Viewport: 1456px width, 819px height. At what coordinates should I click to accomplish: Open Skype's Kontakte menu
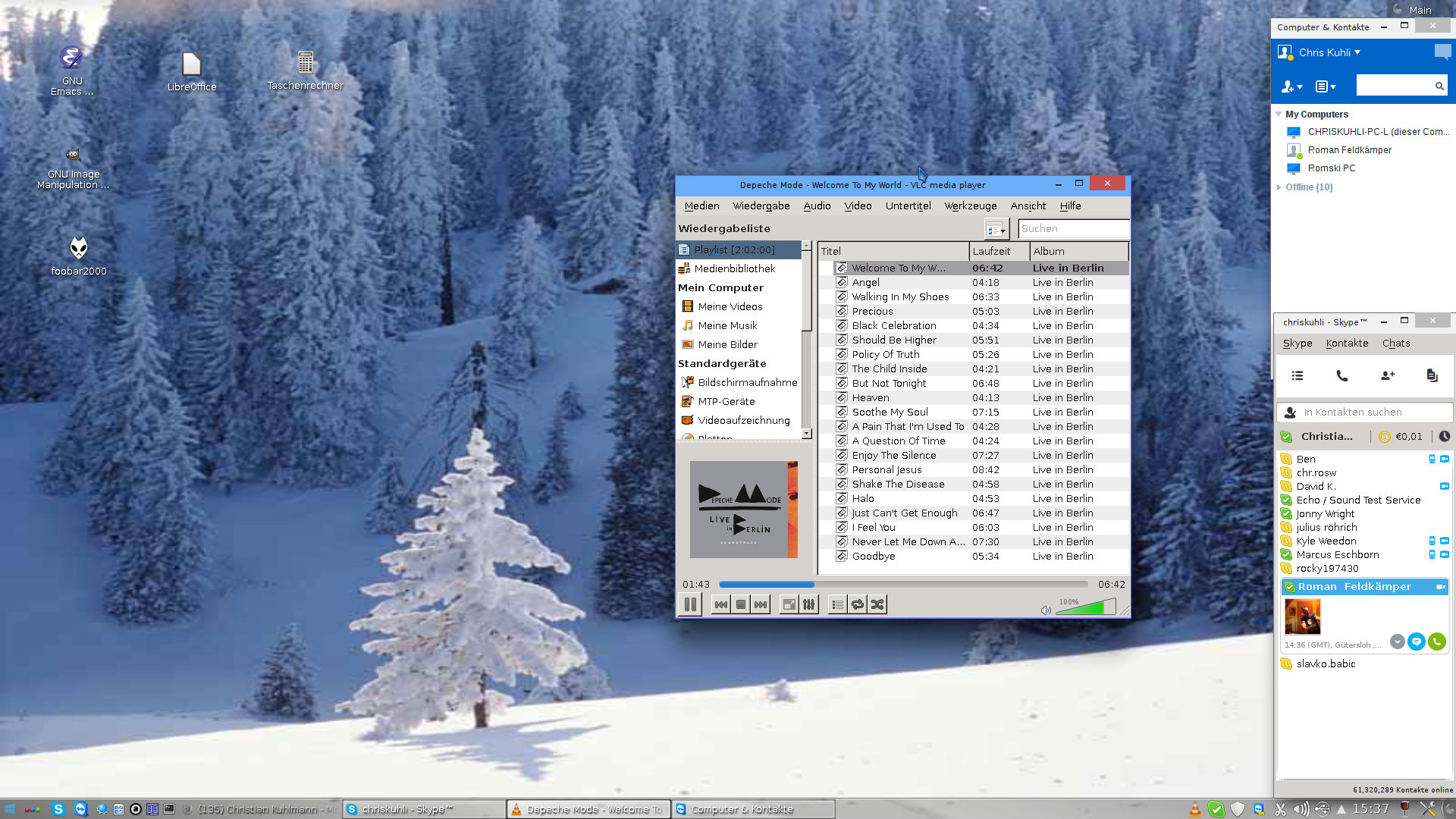(x=1347, y=343)
